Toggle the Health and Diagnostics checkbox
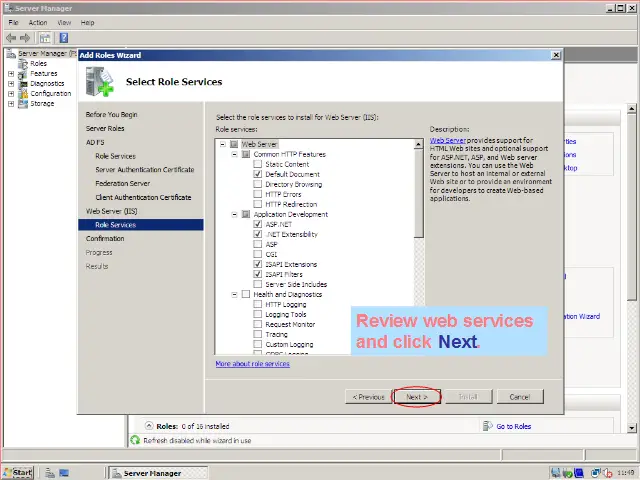The width and height of the screenshot is (640, 480). [x=246, y=294]
